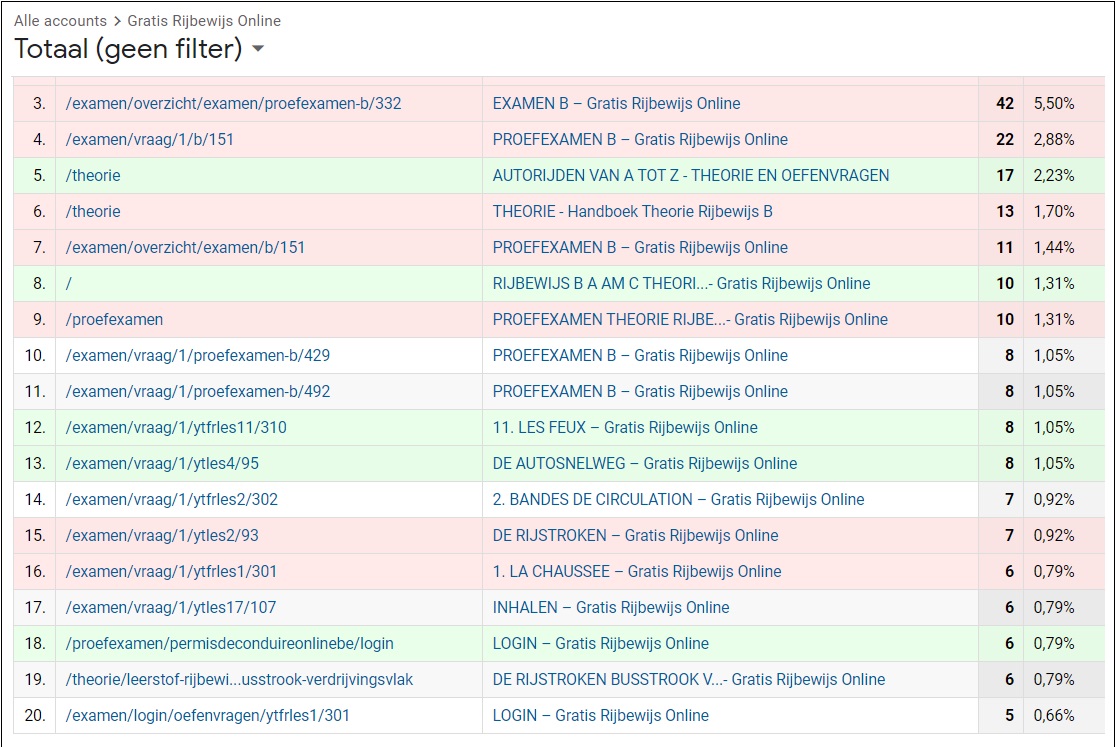Click the "EXAMEN B – Gratis Rijbewijs Online" title
The image size is (1116, 747).
(616, 103)
